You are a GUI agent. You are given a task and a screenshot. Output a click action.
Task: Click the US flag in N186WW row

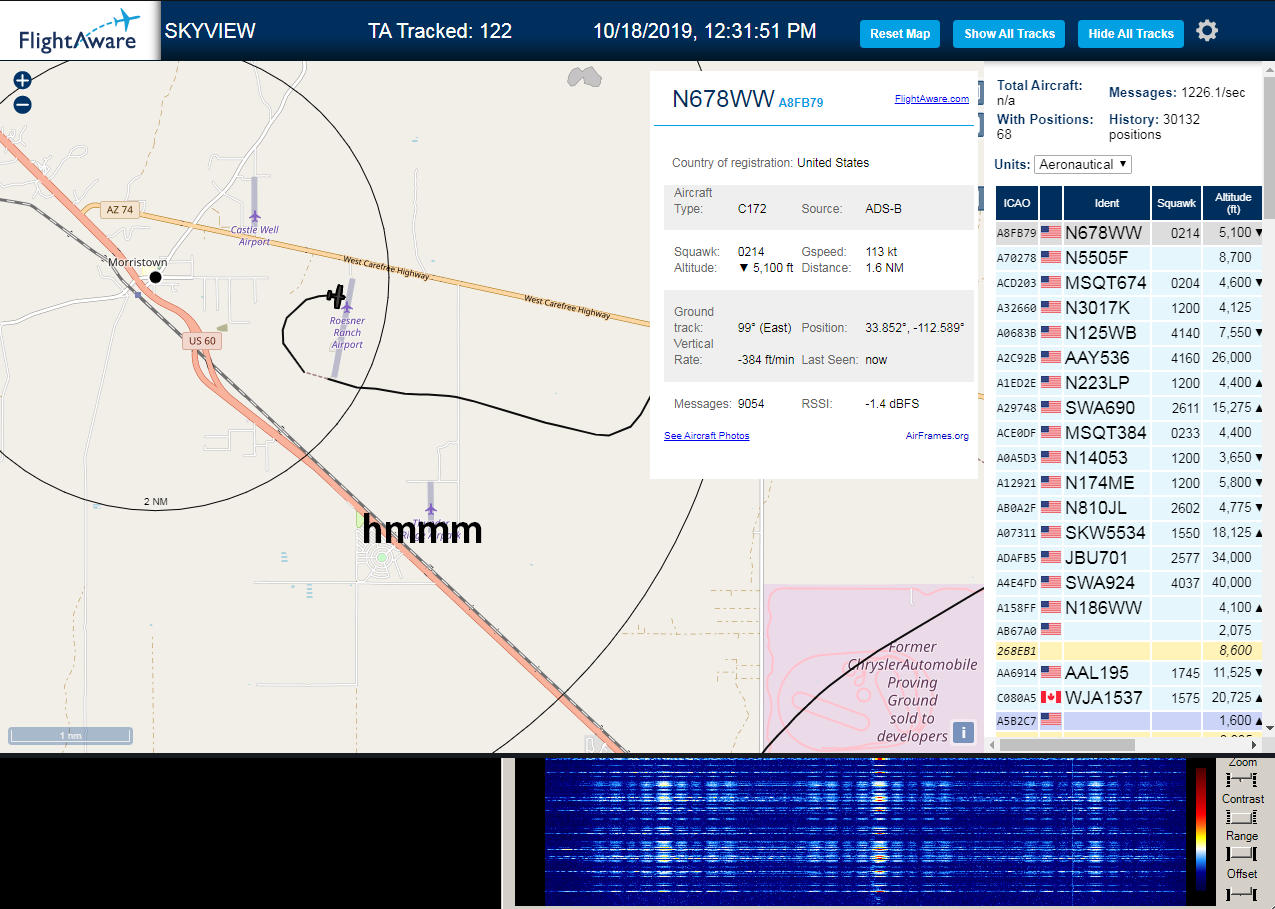click(x=1050, y=607)
